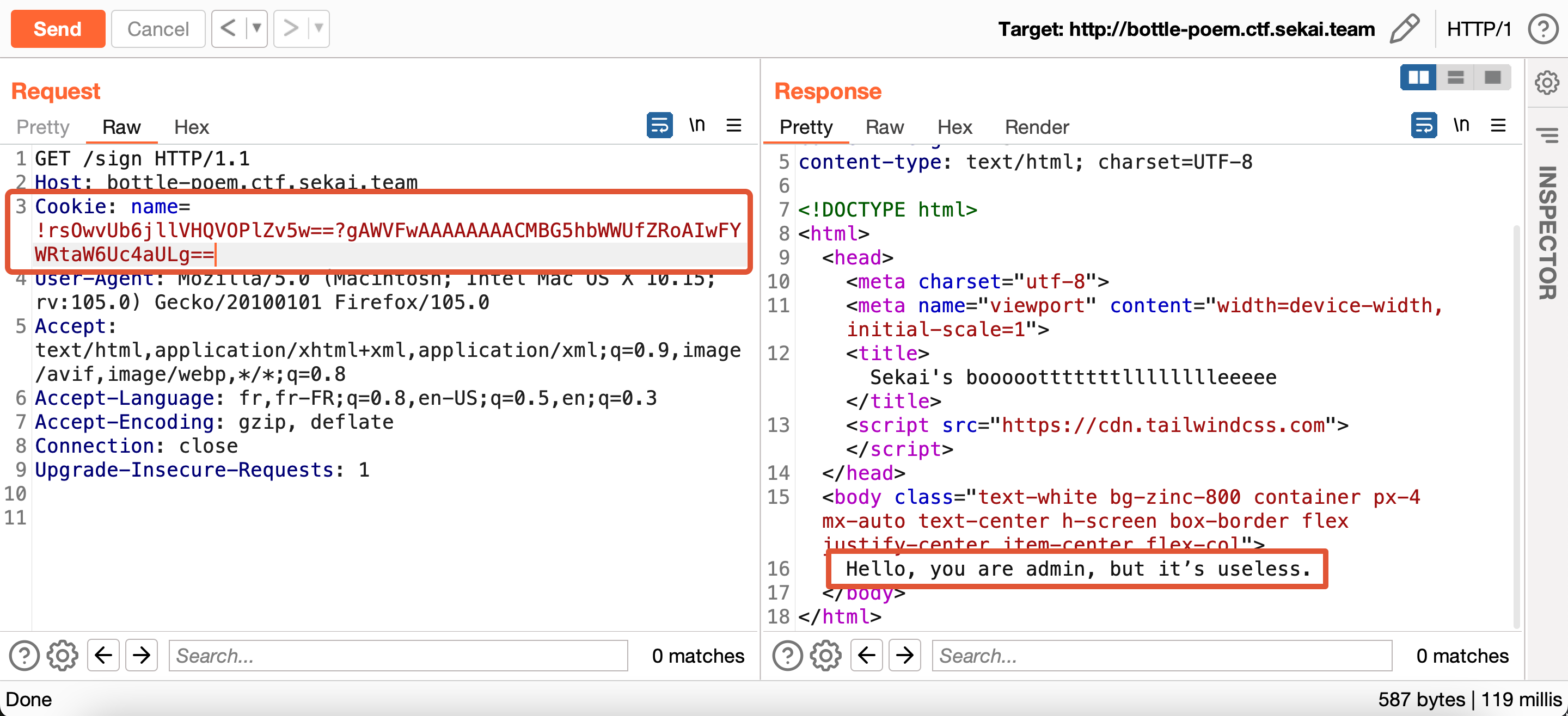The image size is (1568, 716).
Task: Click the Request panel heading
Action: point(56,91)
